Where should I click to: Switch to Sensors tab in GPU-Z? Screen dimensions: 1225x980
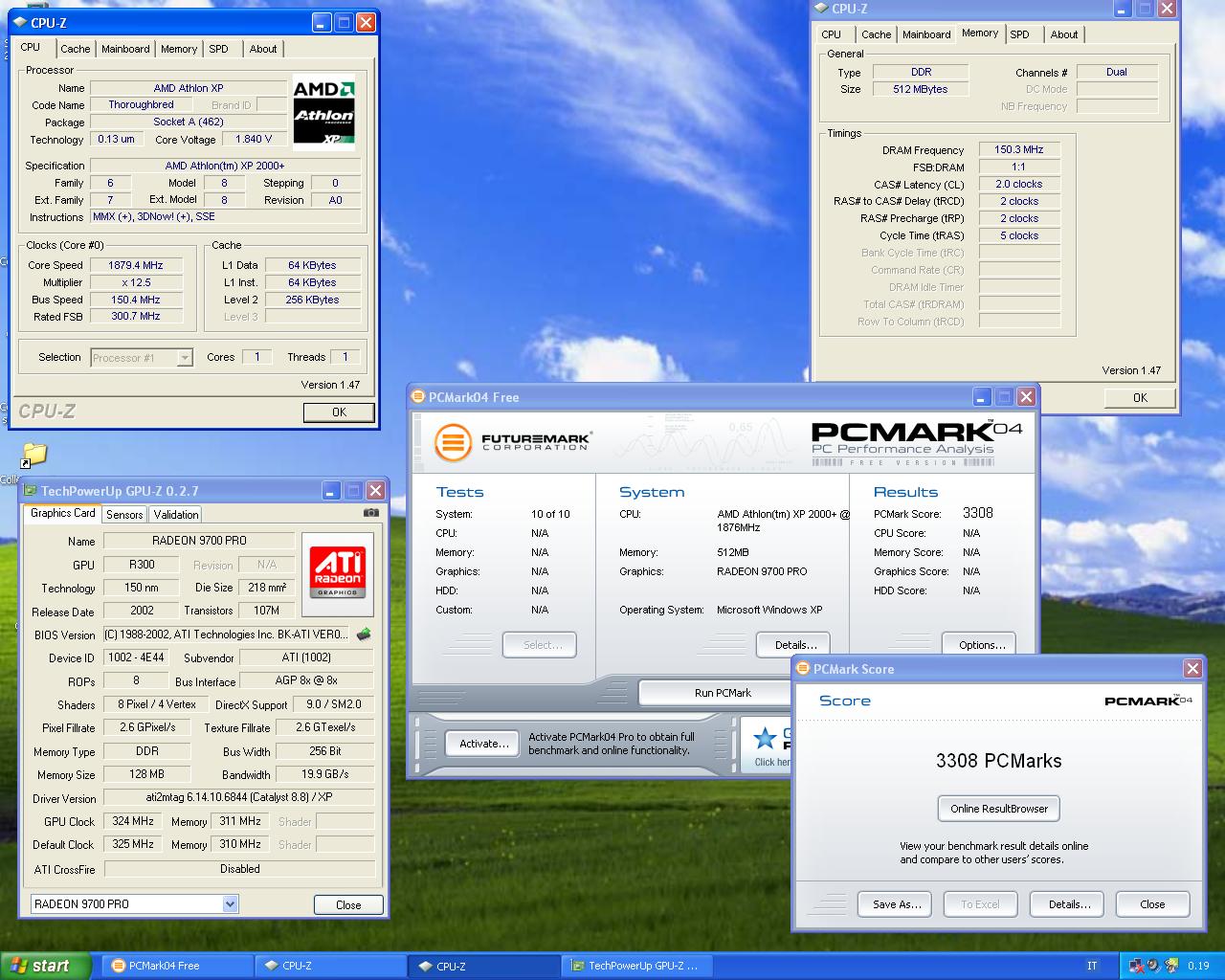pos(124,514)
